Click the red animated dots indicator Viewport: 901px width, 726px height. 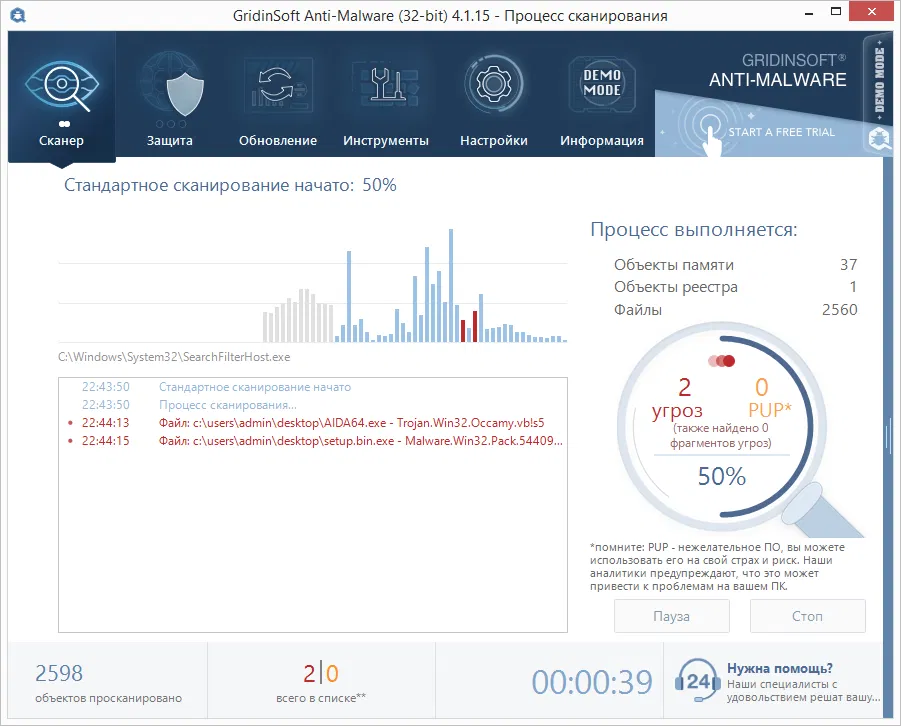coord(722,360)
